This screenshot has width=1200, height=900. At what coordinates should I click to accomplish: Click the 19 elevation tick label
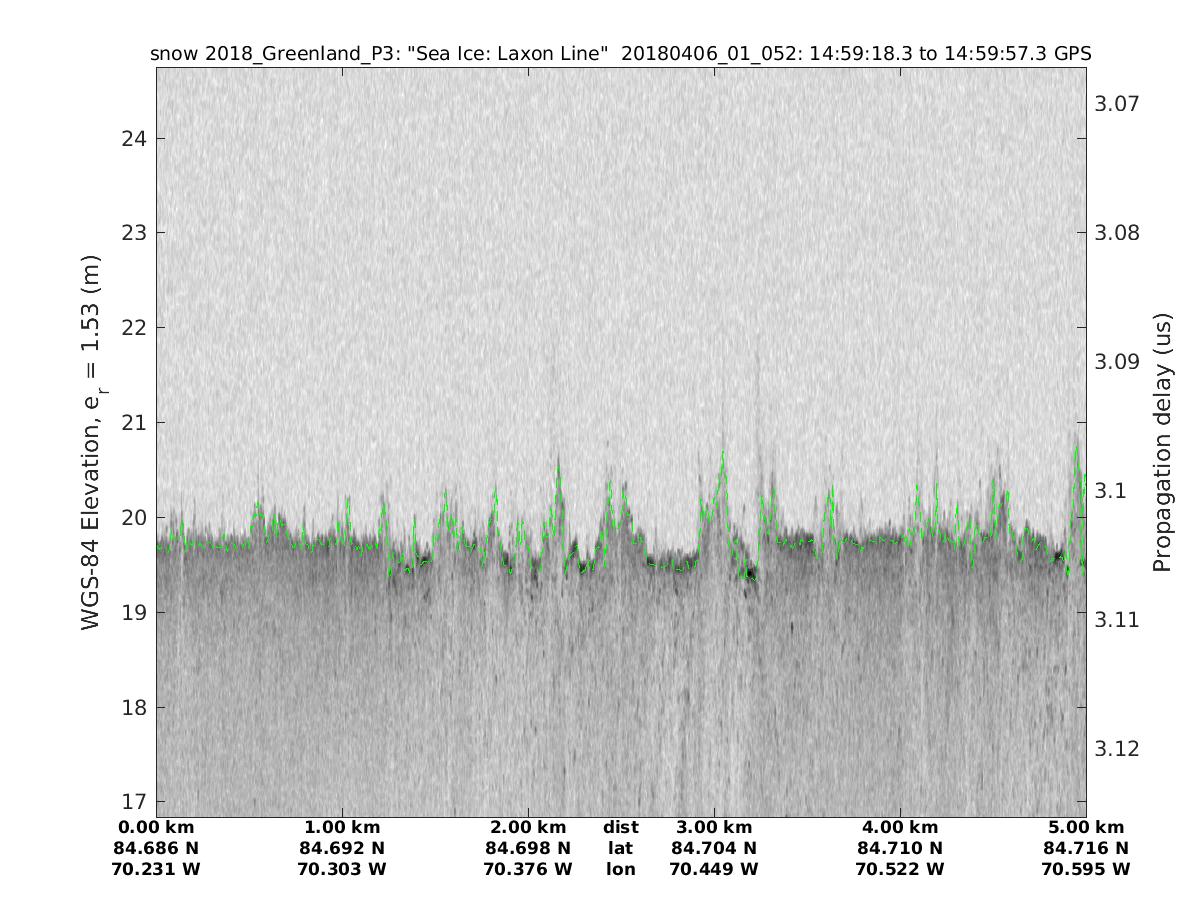[x=135, y=612]
